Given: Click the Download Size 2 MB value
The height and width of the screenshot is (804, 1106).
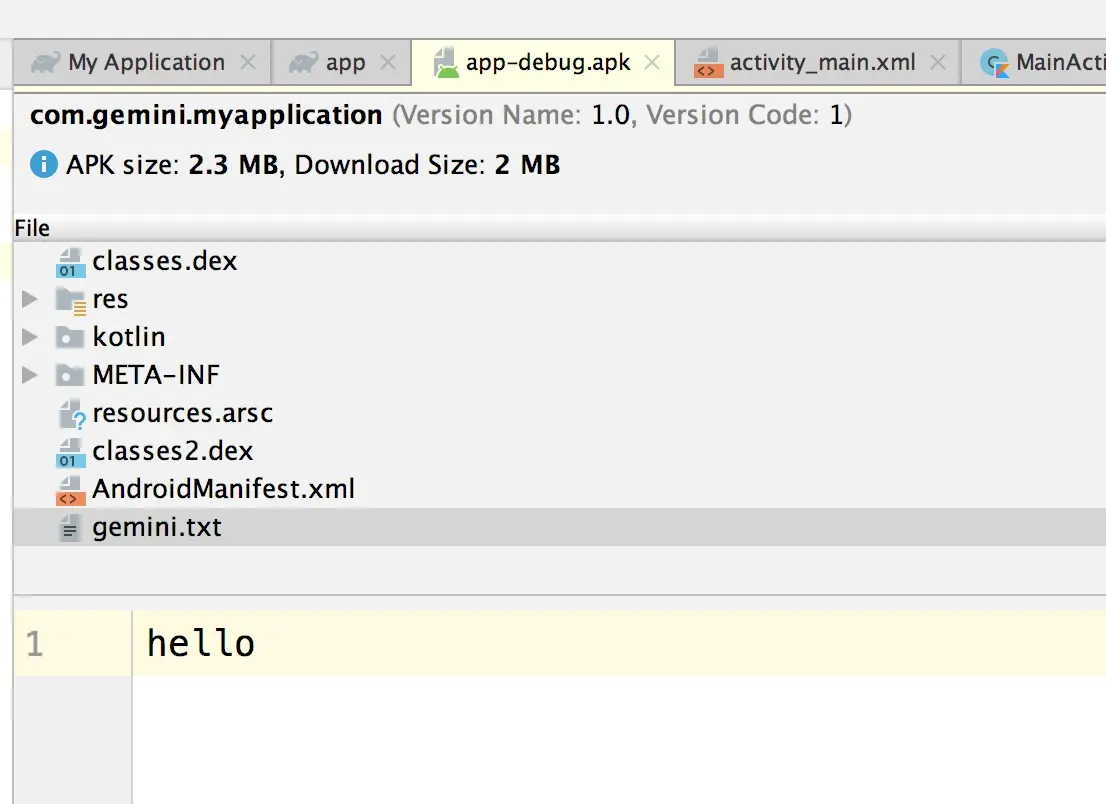Looking at the screenshot, I should tap(527, 165).
